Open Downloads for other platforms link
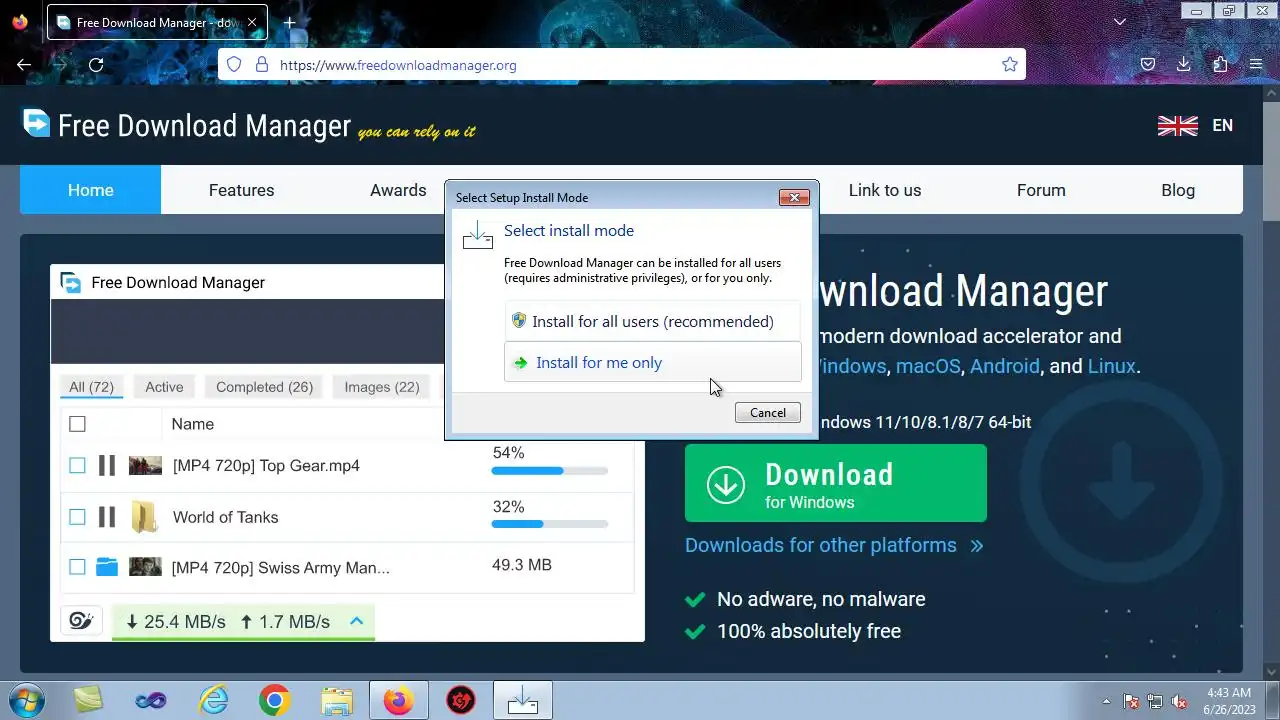1280x720 pixels. tap(834, 545)
